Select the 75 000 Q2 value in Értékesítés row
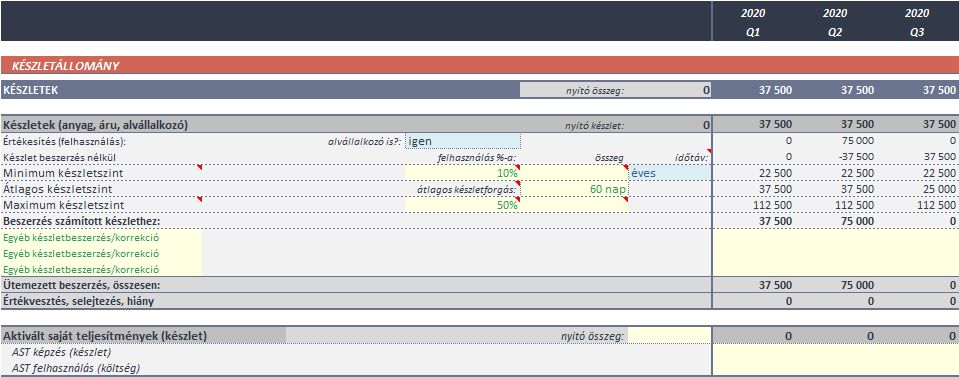This screenshot has height=377, width=959. (x=857, y=141)
